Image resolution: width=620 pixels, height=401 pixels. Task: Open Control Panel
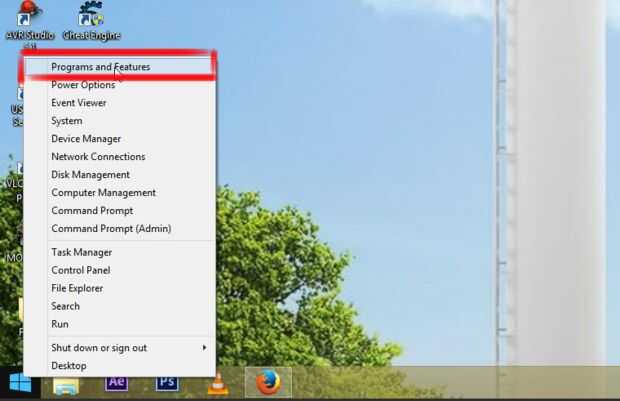pos(120,270)
